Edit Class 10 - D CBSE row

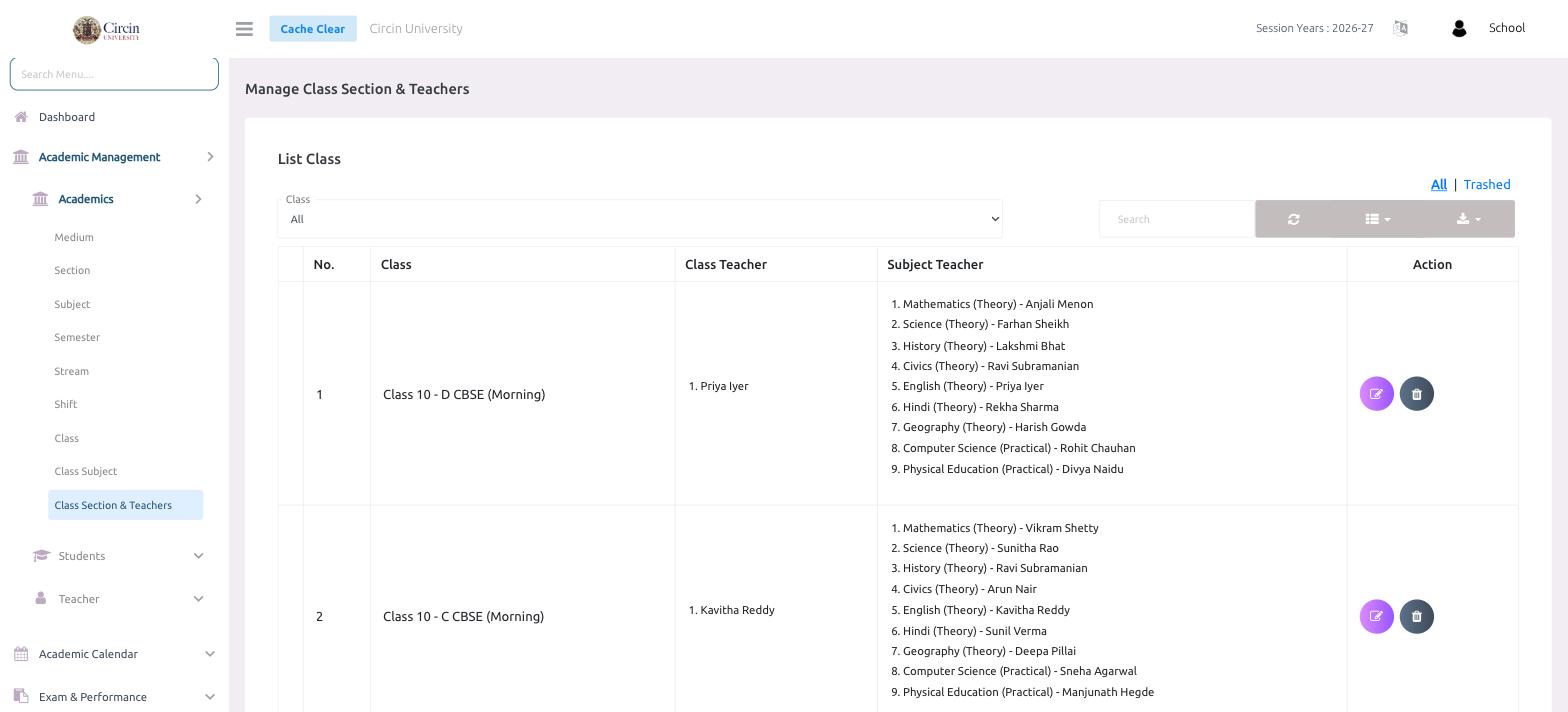(x=1376, y=394)
